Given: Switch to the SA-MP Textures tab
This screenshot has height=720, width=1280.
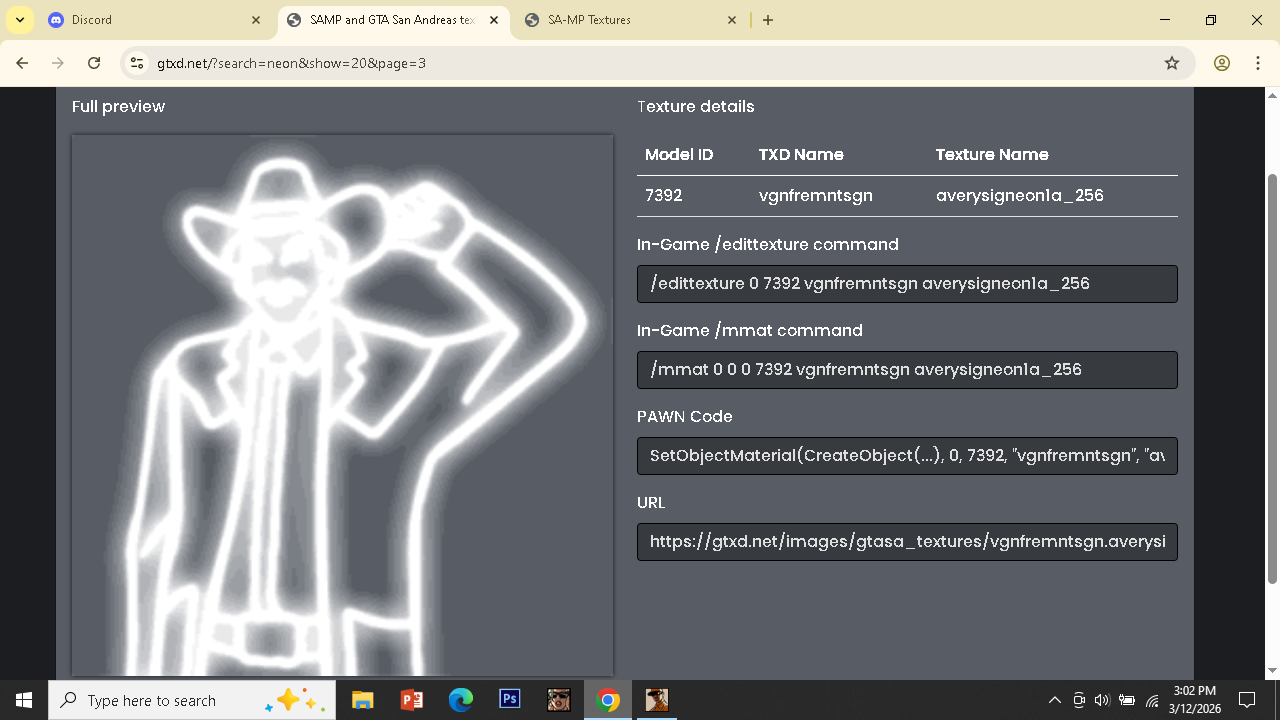Looking at the screenshot, I should [630, 20].
